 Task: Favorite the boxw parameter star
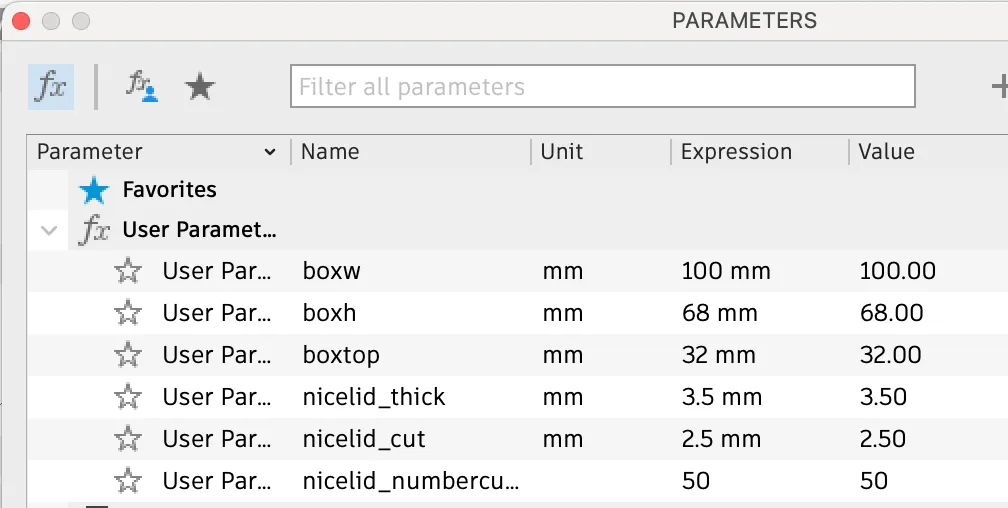(128, 271)
